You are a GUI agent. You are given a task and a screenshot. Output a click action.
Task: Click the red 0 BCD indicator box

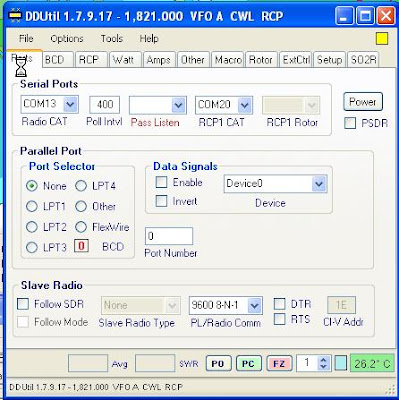(x=81, y=246)
